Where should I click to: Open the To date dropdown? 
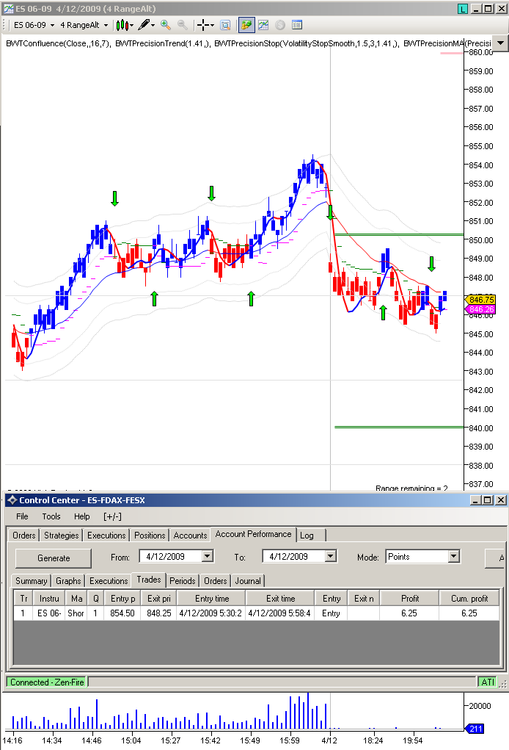click(x=331, y=556)
